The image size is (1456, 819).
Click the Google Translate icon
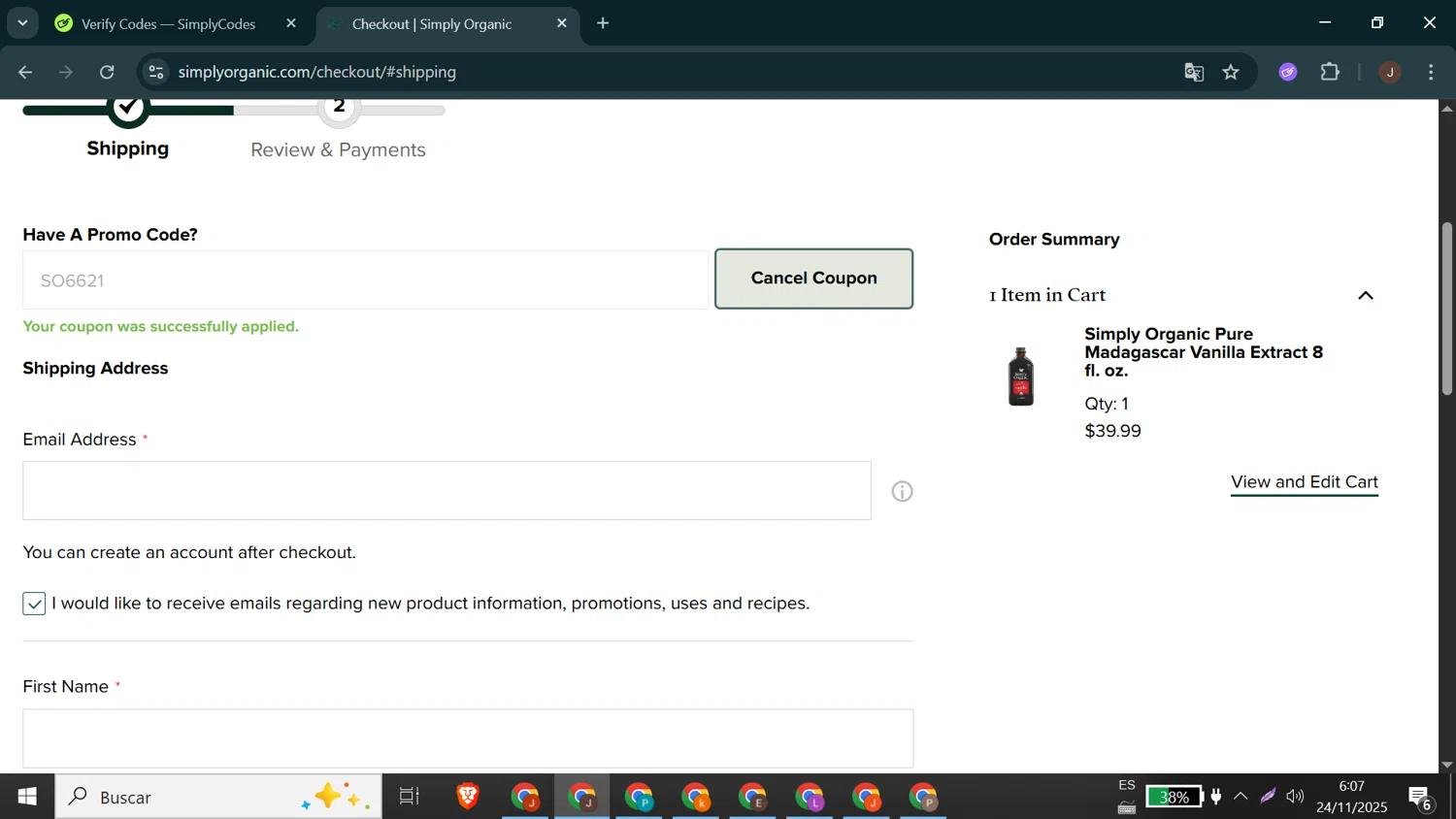pyautogui.click(x=1194, y=72)
